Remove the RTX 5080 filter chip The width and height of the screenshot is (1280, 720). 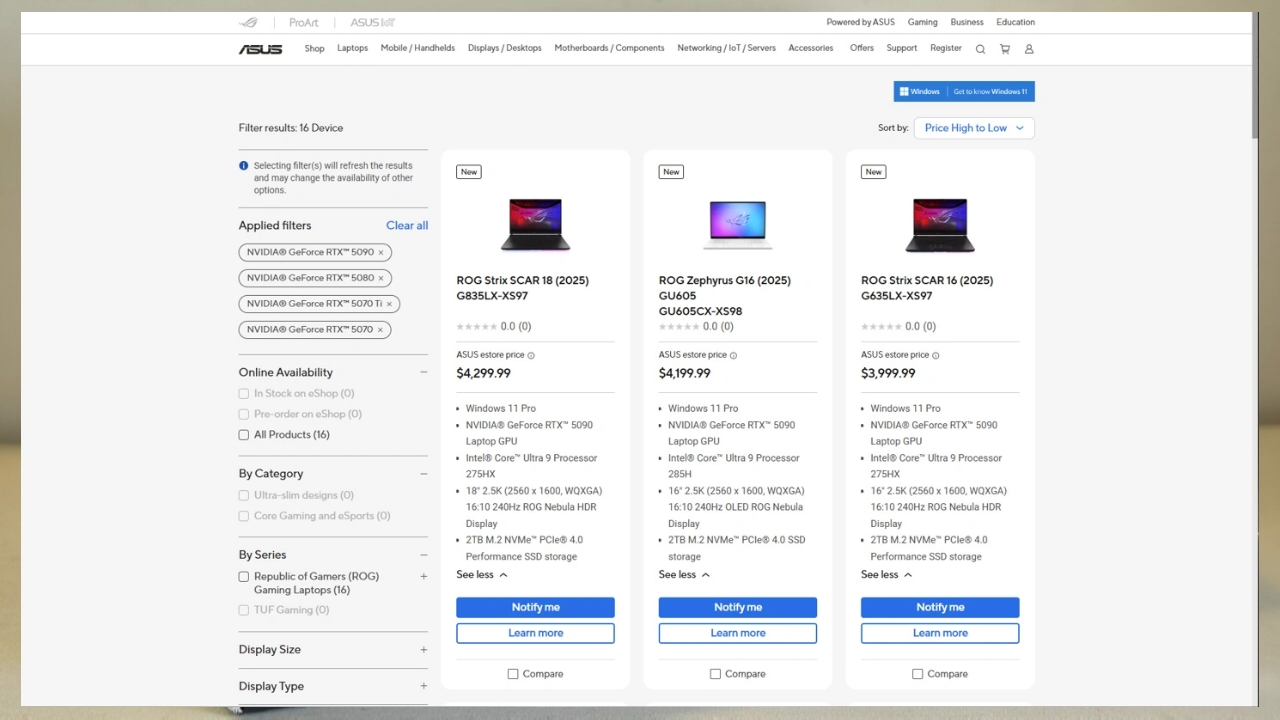tap(381, 278)
